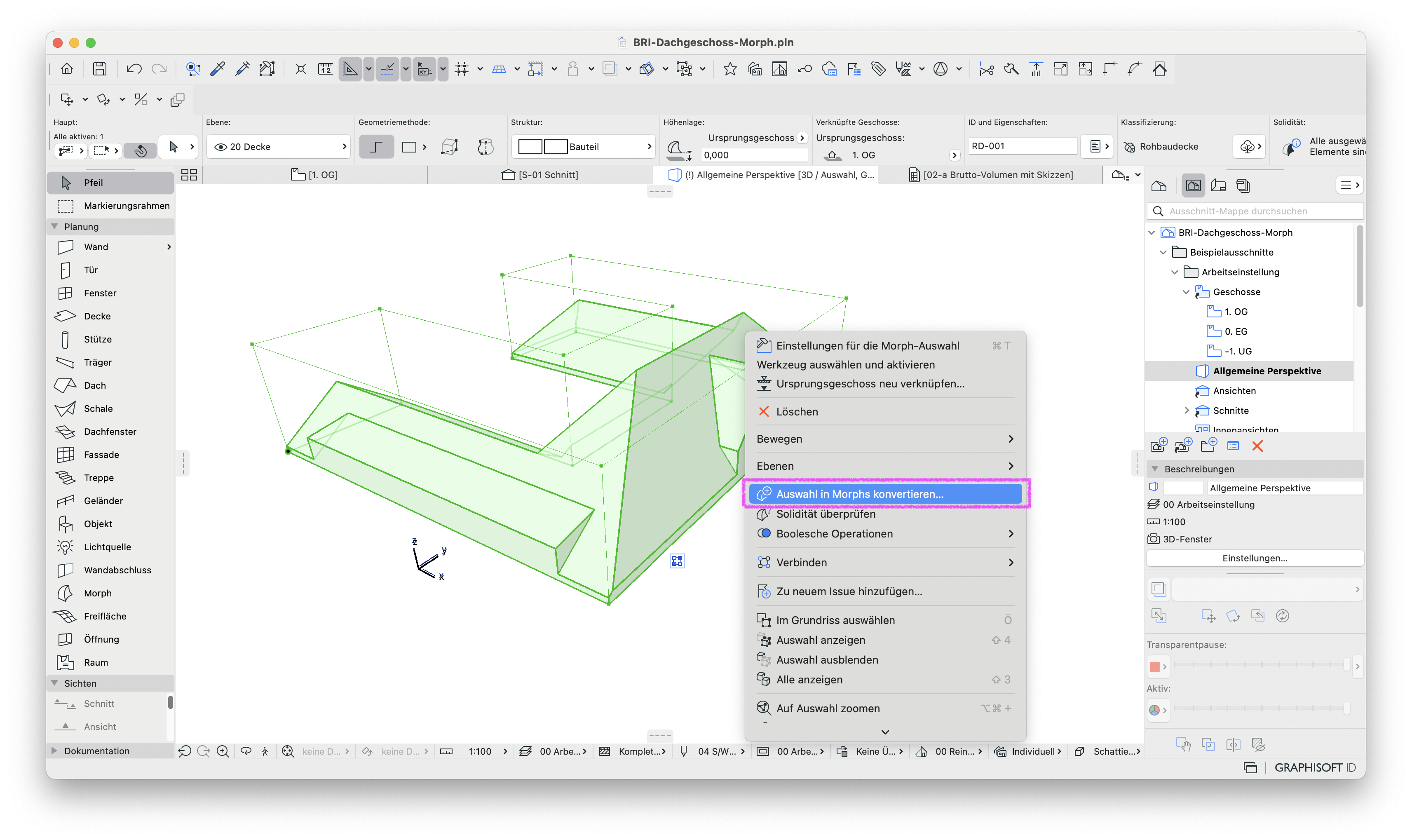Select the angled slab geometry method
The width and height of the screenshot is (1412, 840).
click(x=376, y=147)
